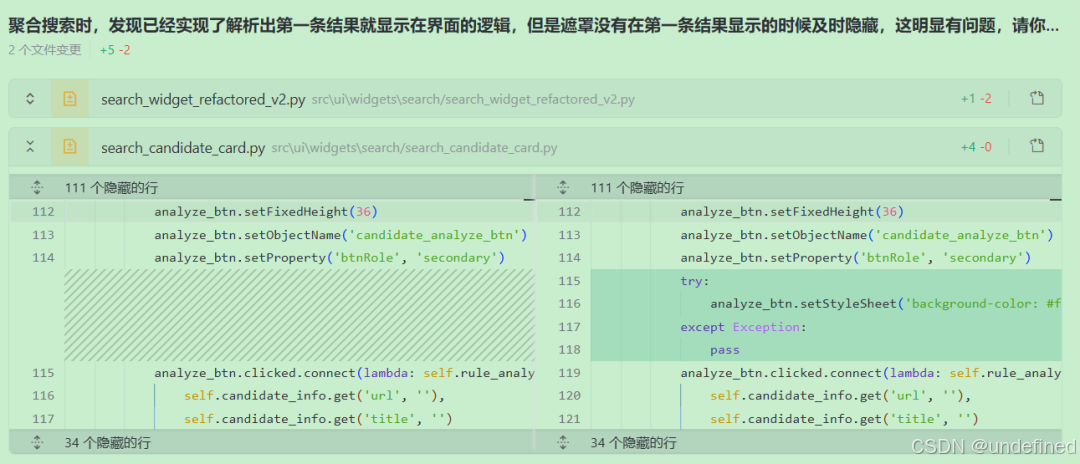Open file icon on search_candidate_card.py row
This screenshot has height=464, width=1080.
pyautogui.click(x=1037, y=146)
